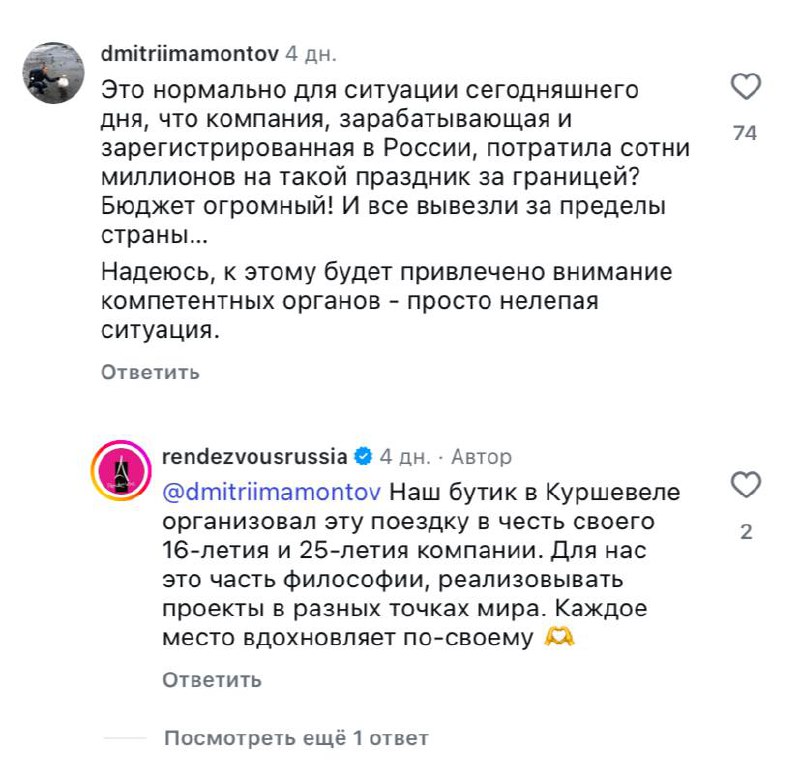Viewport: 800px width, 780px height.
Task: Like the rendezvousrussia reply with the heart
Action: pos(746,486)
